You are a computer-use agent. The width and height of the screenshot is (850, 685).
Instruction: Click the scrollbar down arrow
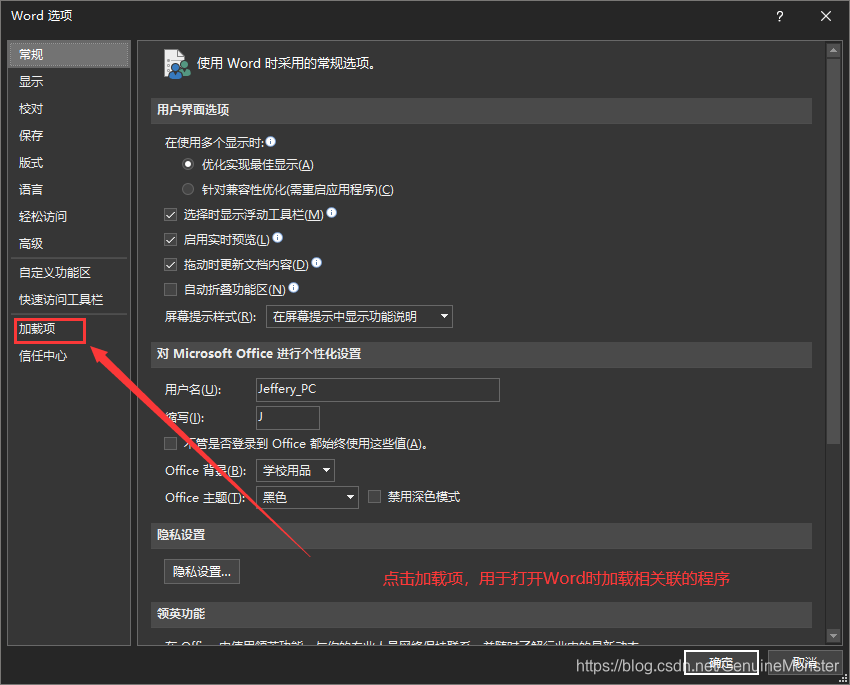pos(833,636)
